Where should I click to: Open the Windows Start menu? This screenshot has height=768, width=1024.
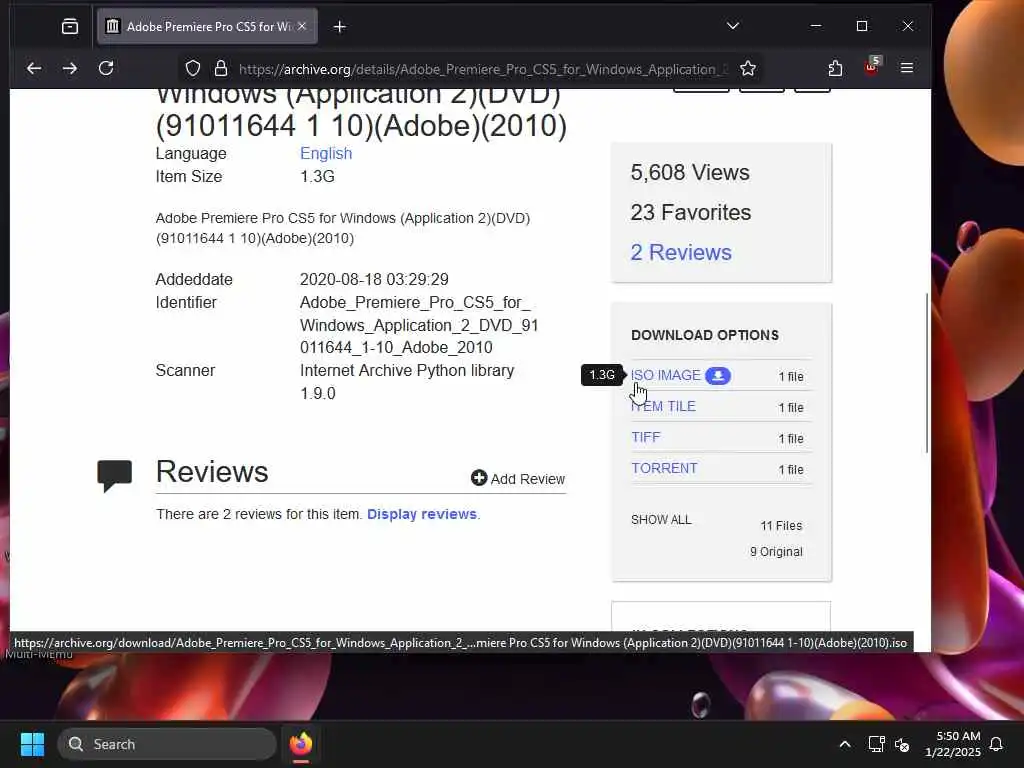pyautogui.click(x=32, y=744)
